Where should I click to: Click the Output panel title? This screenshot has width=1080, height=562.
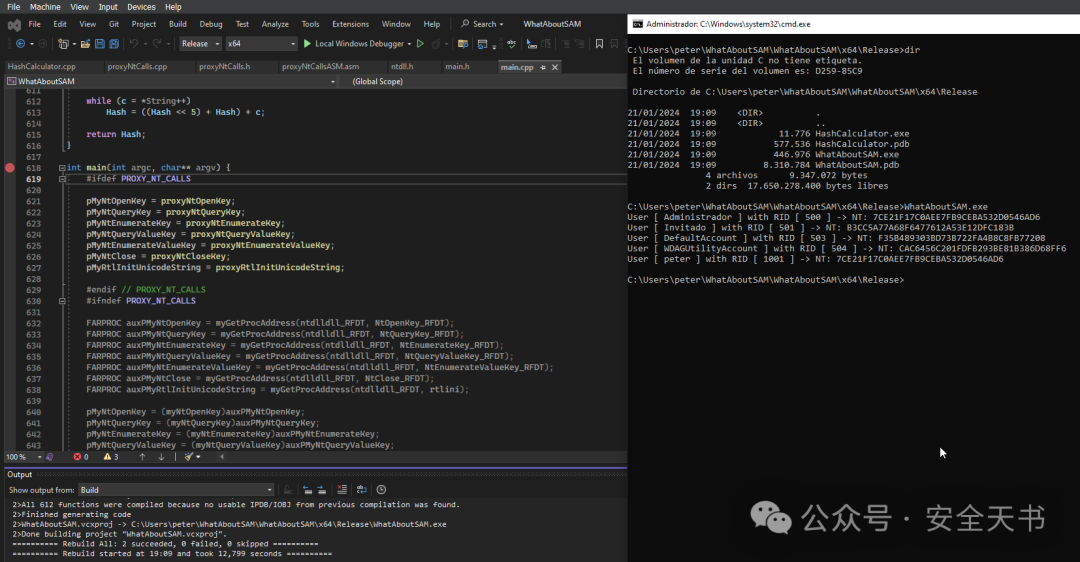[19, 475]
